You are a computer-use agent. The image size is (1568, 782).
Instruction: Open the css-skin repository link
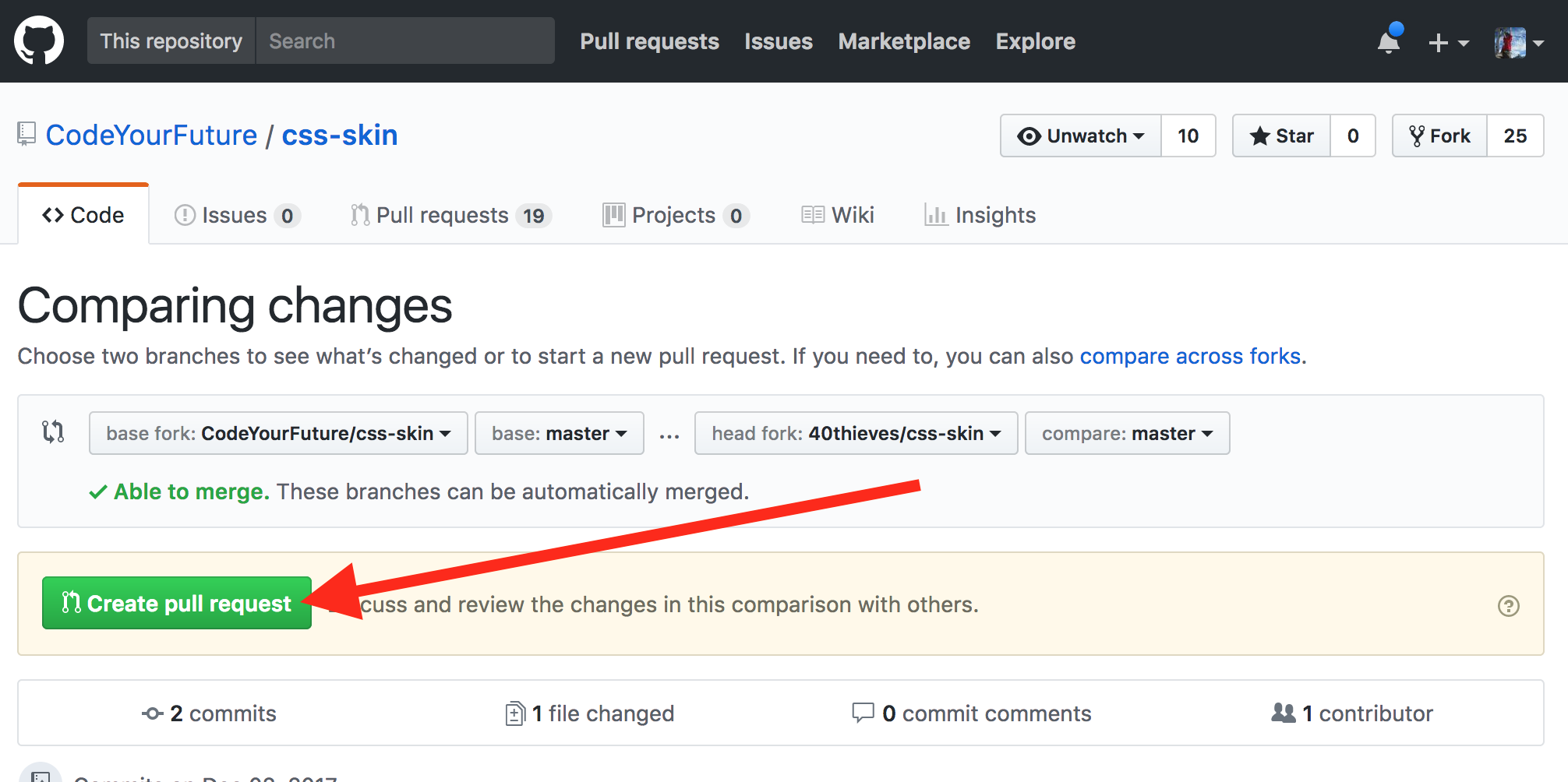pyautogui.click(x=339, y=135)
